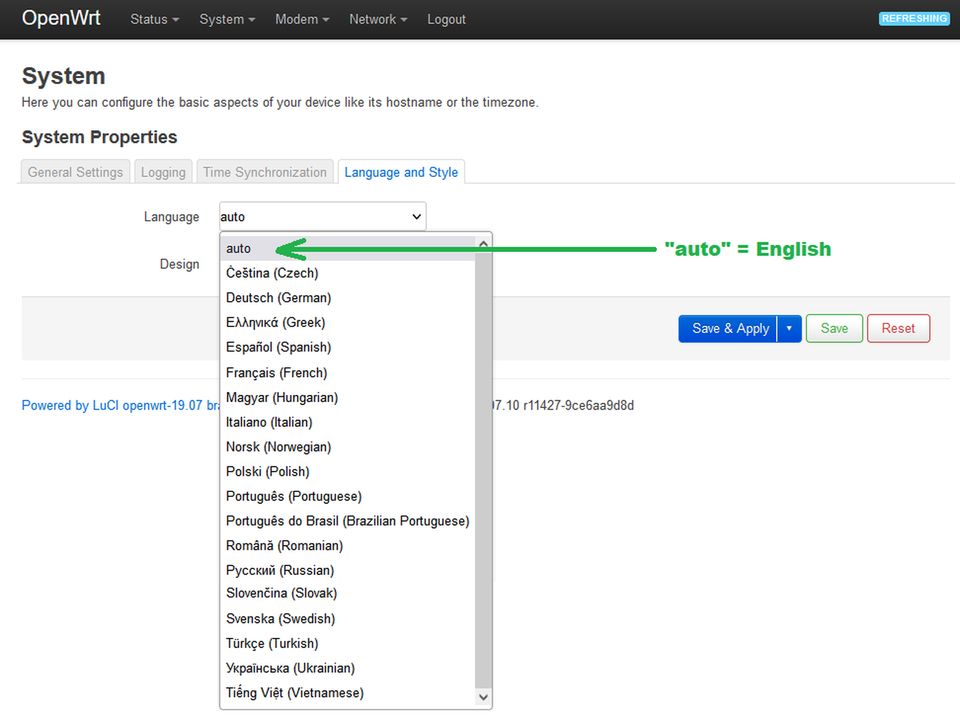This screenshot has height=719, width=960.
Task: Select Français (French) language option
Action: 276,372
